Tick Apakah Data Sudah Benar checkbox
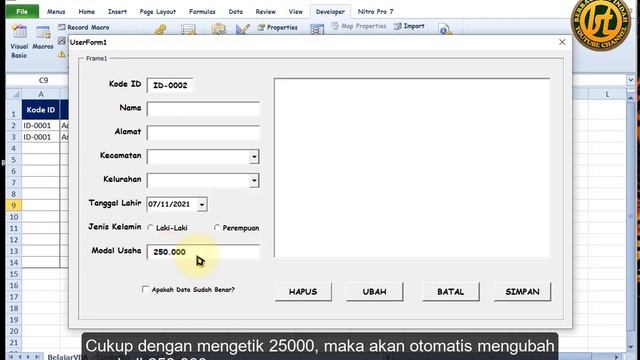 coord(145,289)
